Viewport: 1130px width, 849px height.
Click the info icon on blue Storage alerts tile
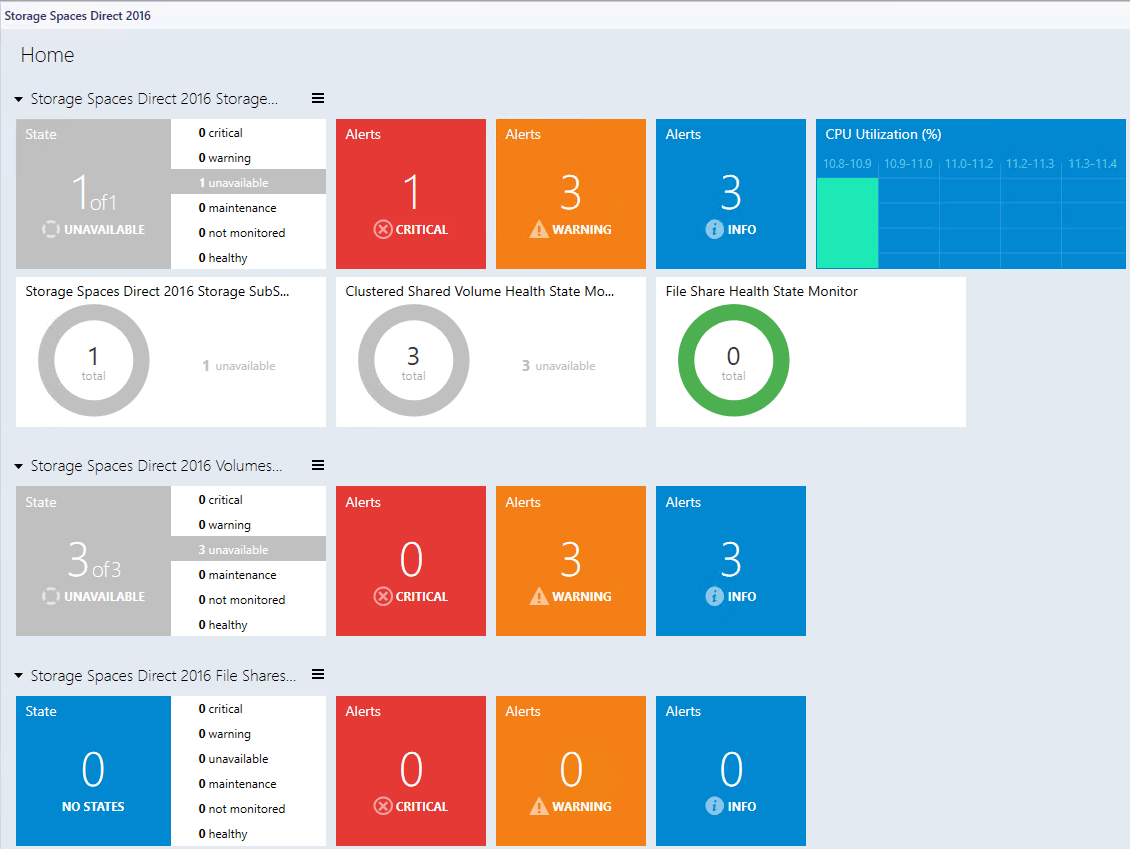pos(715,229)
